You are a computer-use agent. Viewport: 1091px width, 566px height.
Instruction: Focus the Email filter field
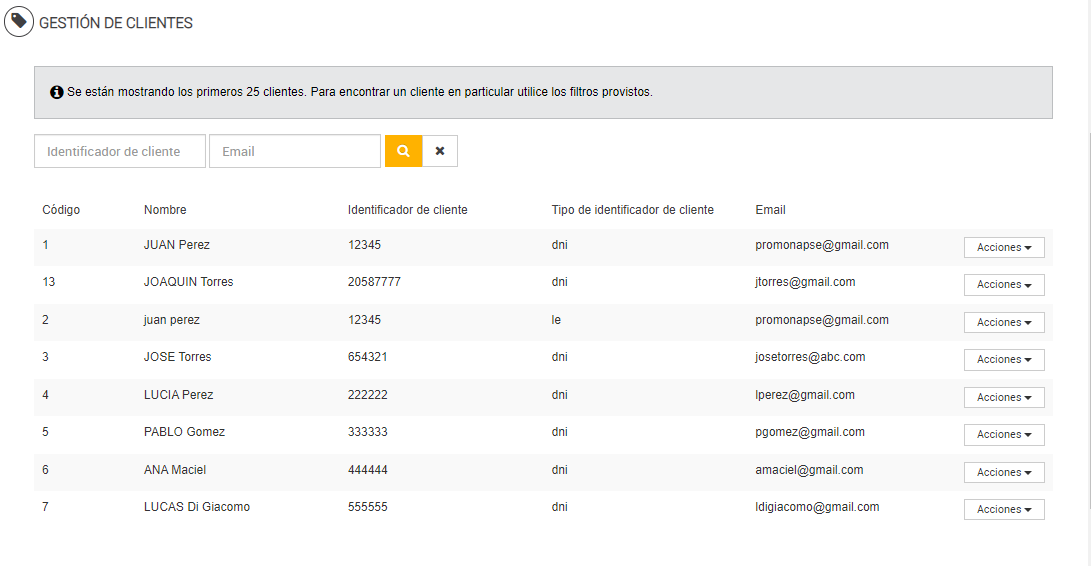click(295, 151)
